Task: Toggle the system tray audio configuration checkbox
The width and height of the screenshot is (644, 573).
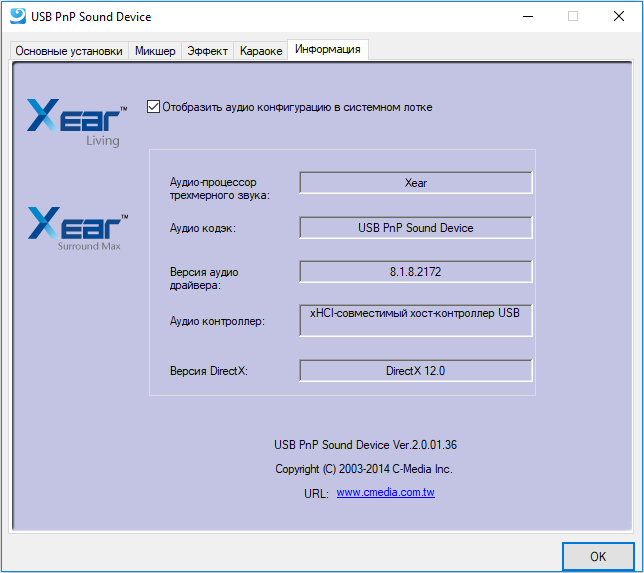Action: (x=153, y=107)
